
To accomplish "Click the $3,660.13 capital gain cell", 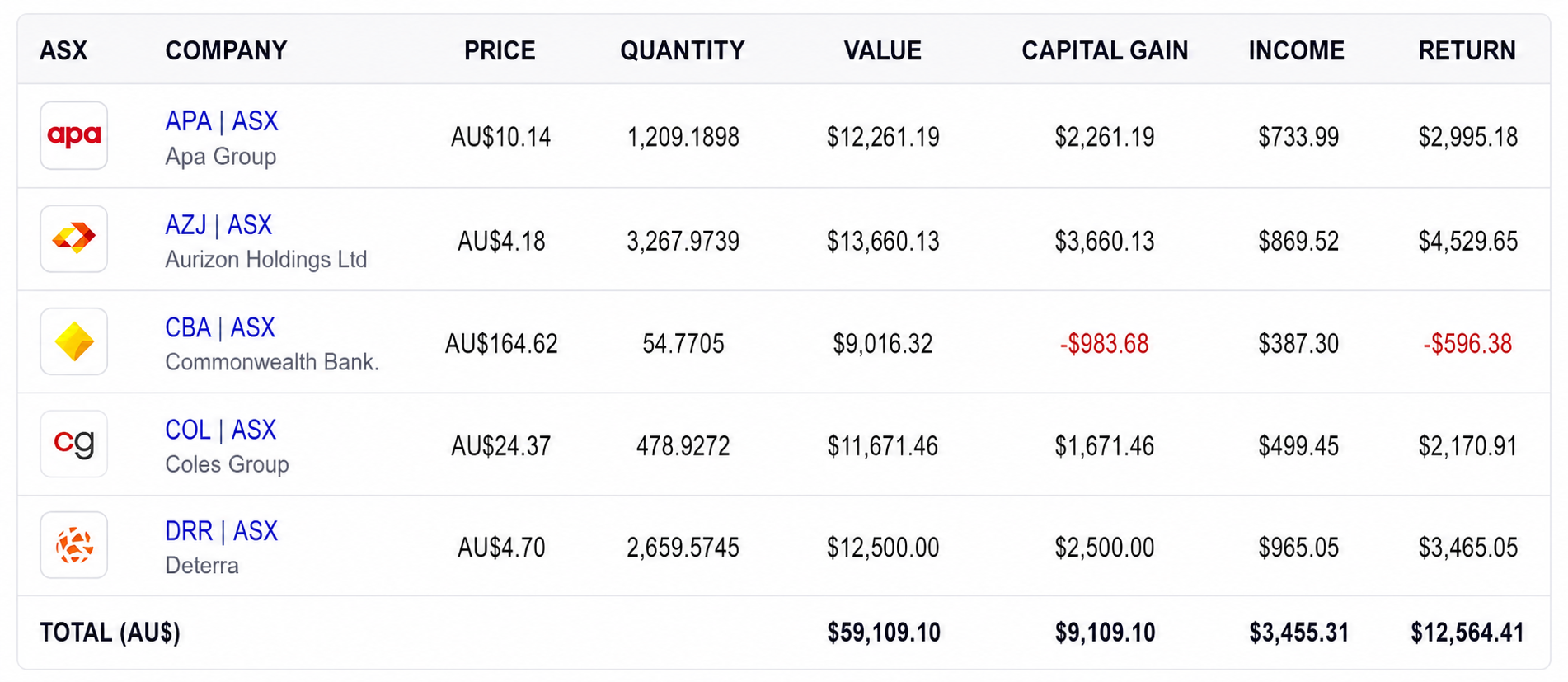I will 1105,242.
